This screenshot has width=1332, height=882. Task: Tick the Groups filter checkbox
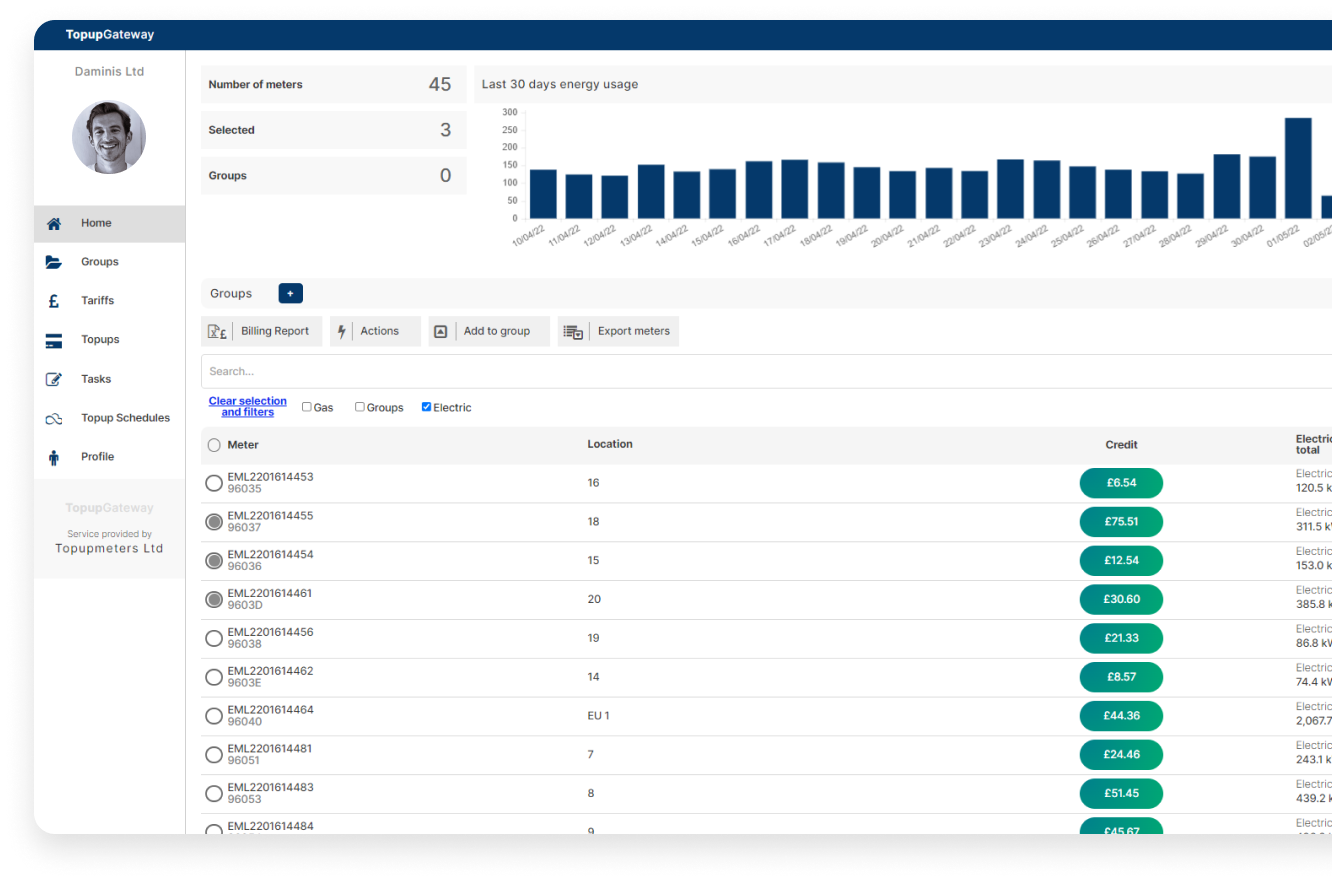[360, 407]
